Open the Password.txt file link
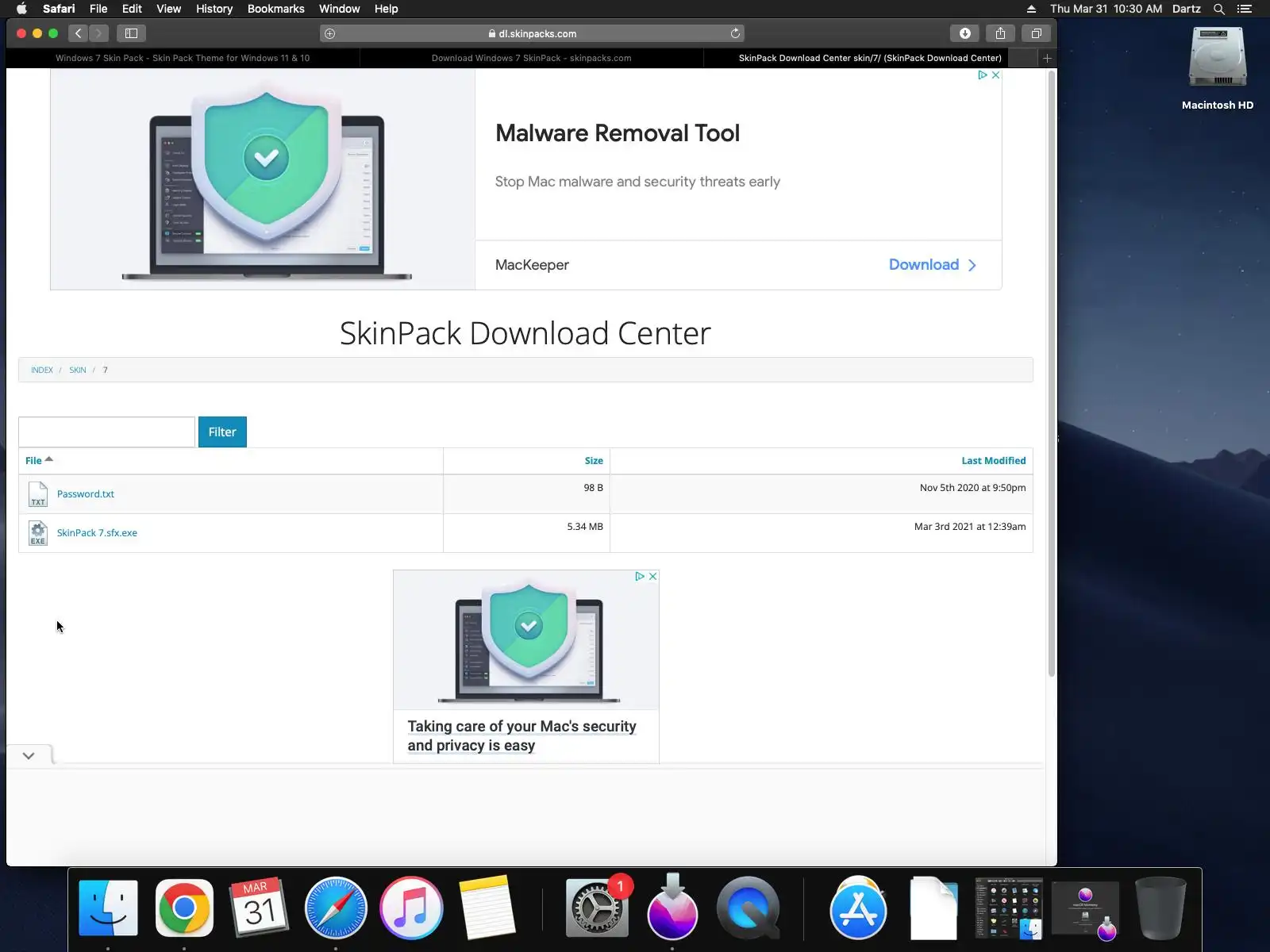 (86, 494)
